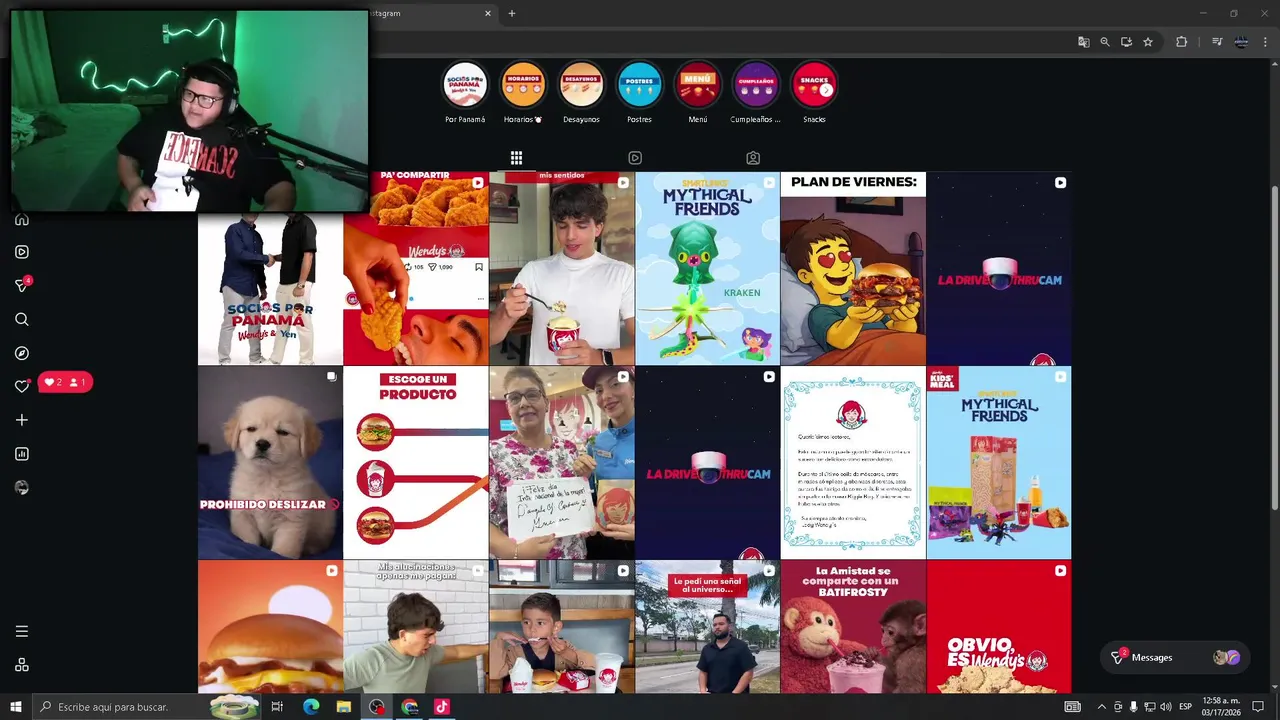Open the Mis alucinaciones reel
The image size is (1280, 720).
[x=416, y=626]
